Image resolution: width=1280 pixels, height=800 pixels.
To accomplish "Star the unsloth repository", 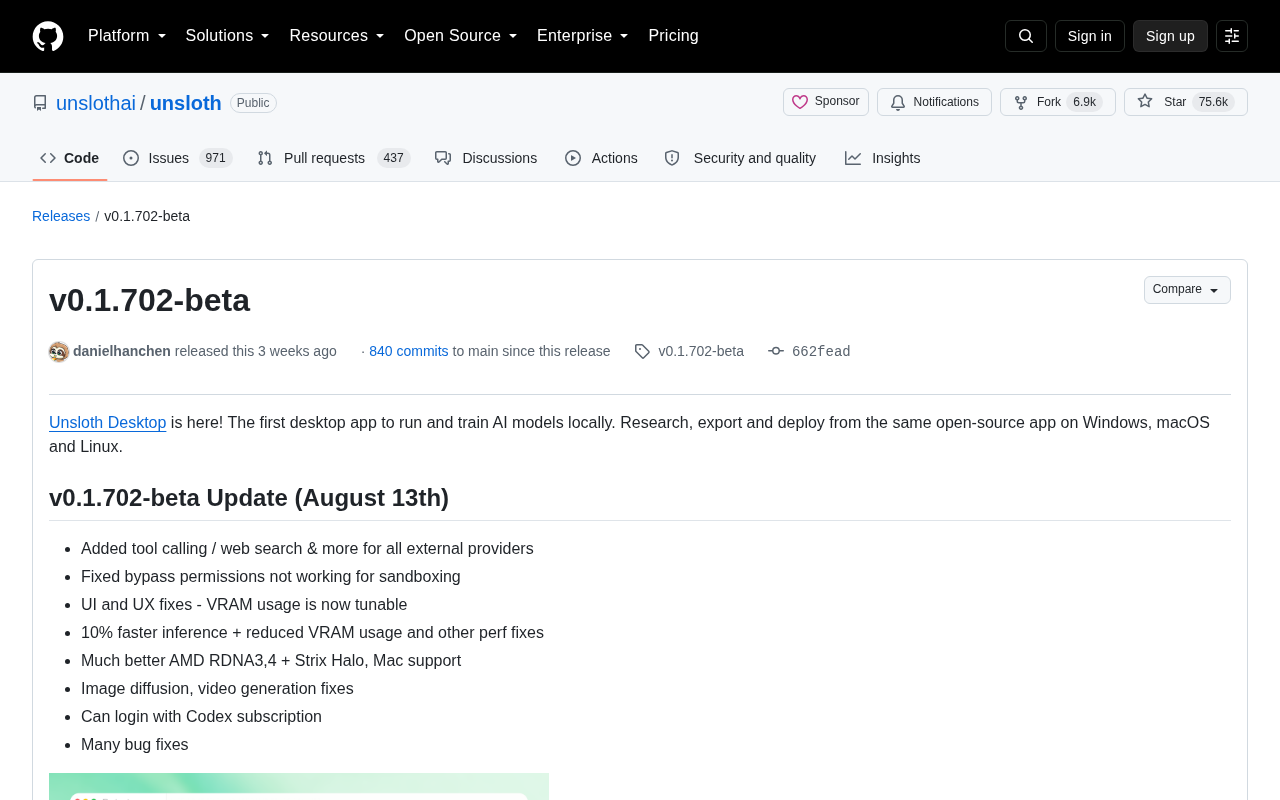I will click(1186, 102).
